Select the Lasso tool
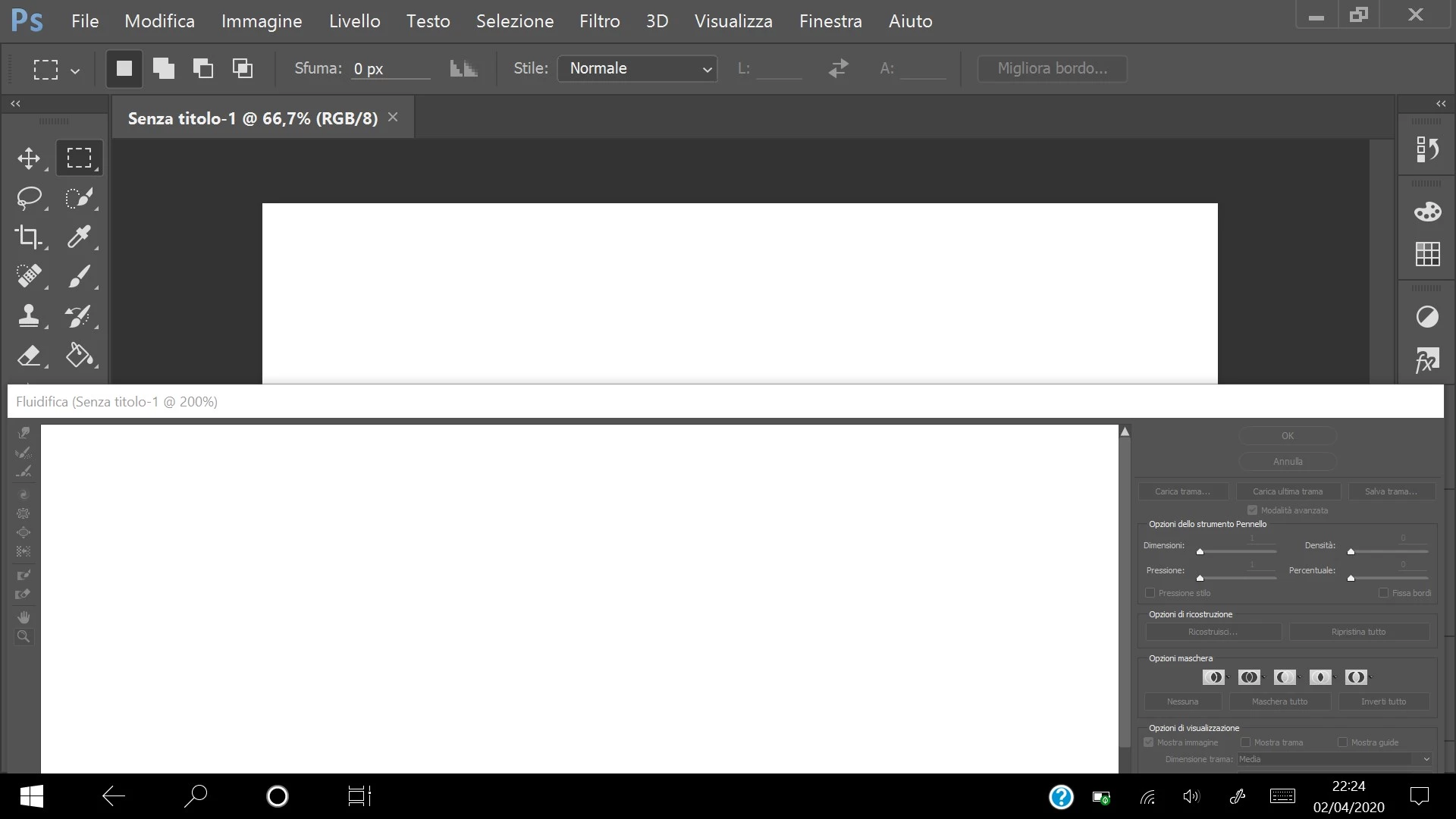1456x819 pixels. click(x=29, y=198)
